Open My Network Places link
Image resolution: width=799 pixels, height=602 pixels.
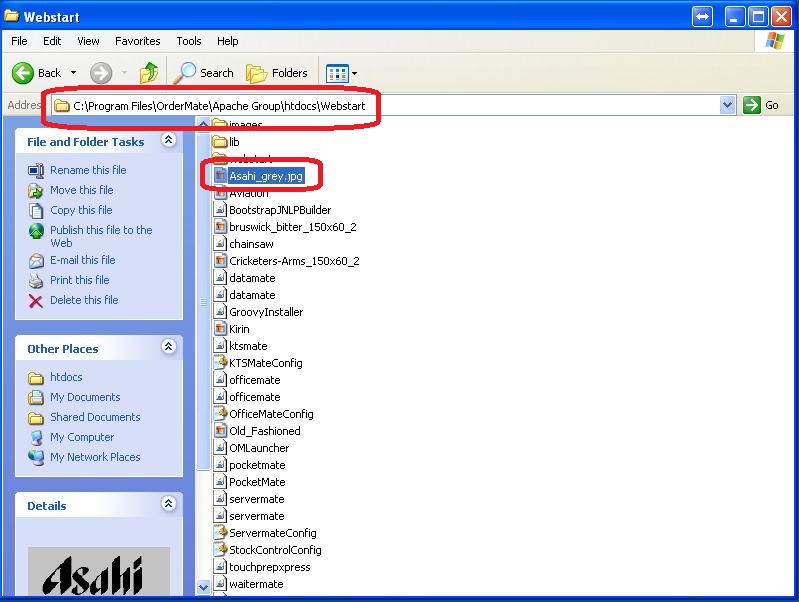(95, 457)
